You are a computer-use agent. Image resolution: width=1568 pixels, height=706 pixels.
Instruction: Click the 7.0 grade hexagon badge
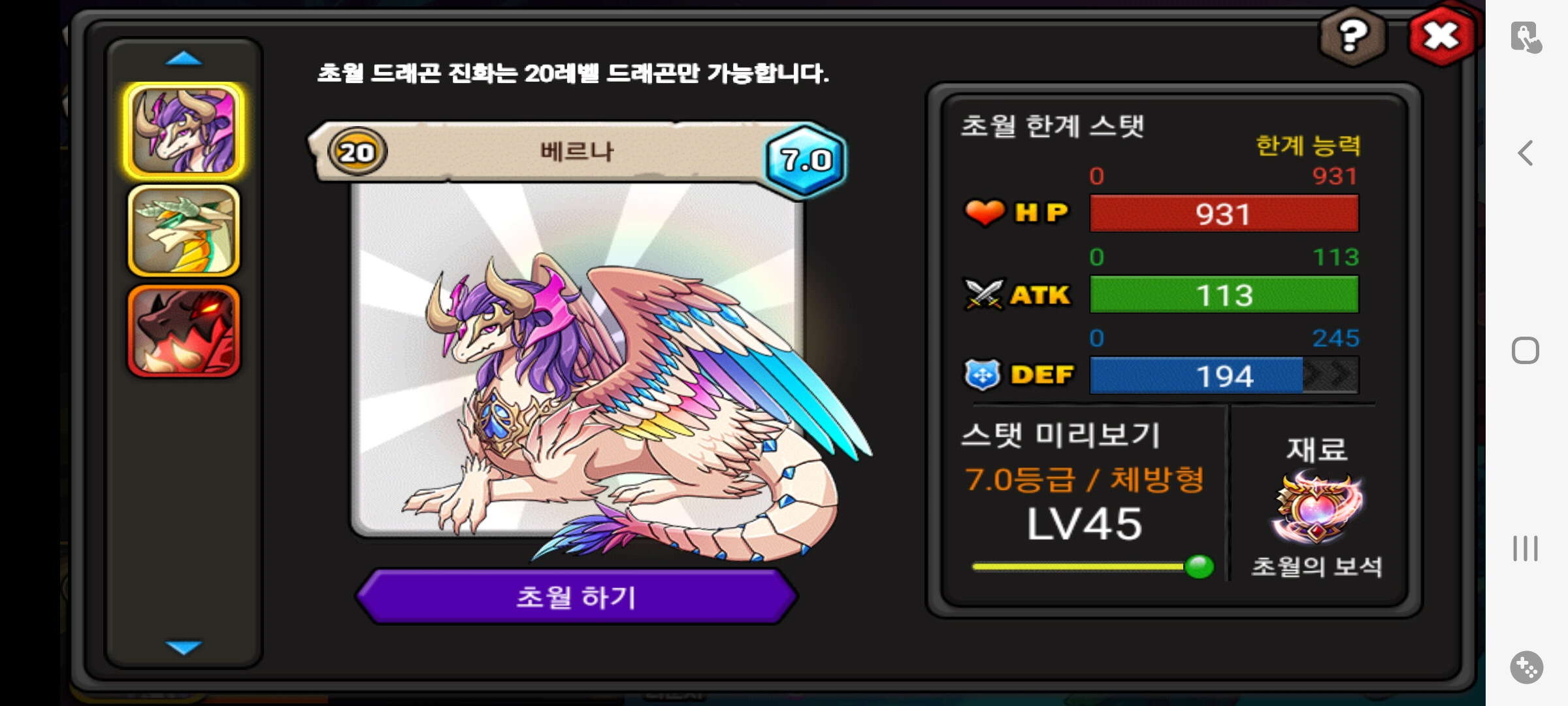806,160
